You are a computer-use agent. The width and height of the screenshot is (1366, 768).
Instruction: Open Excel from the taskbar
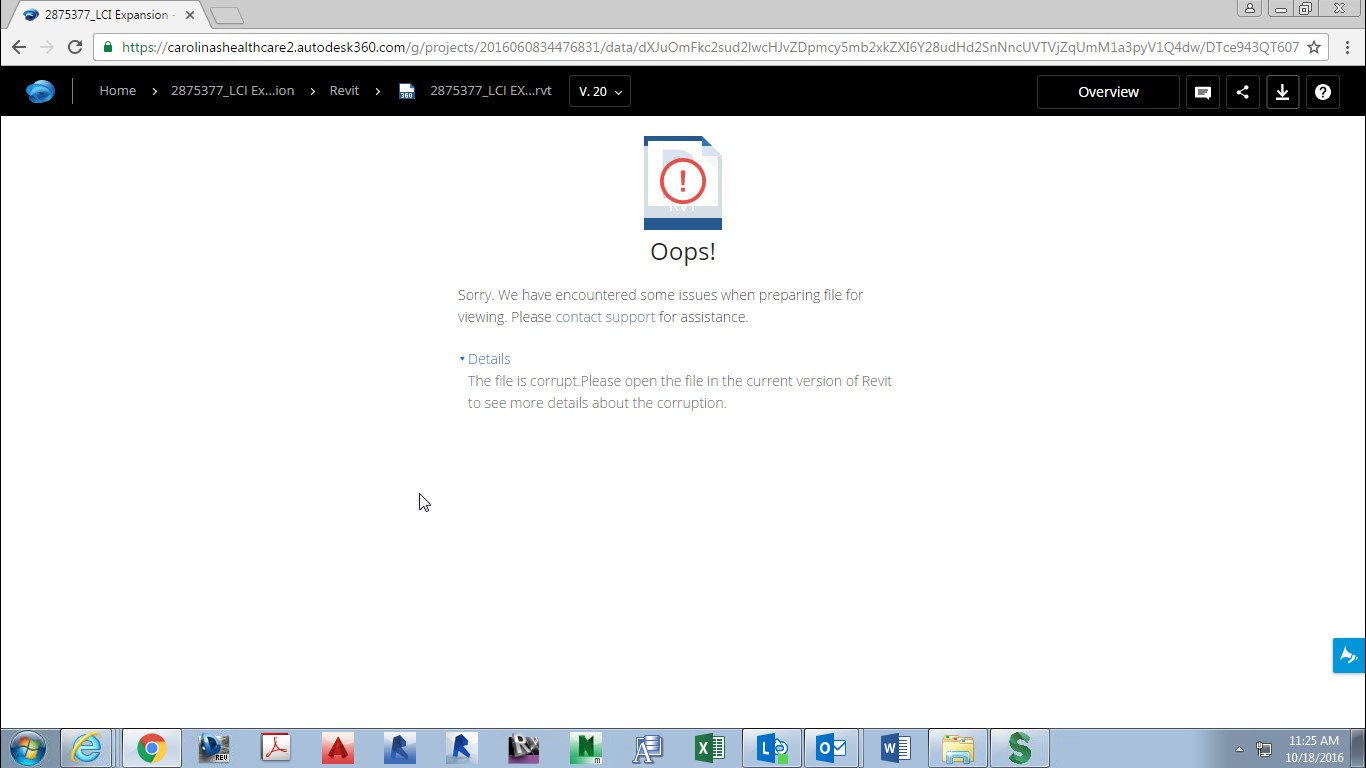point(709,748)
